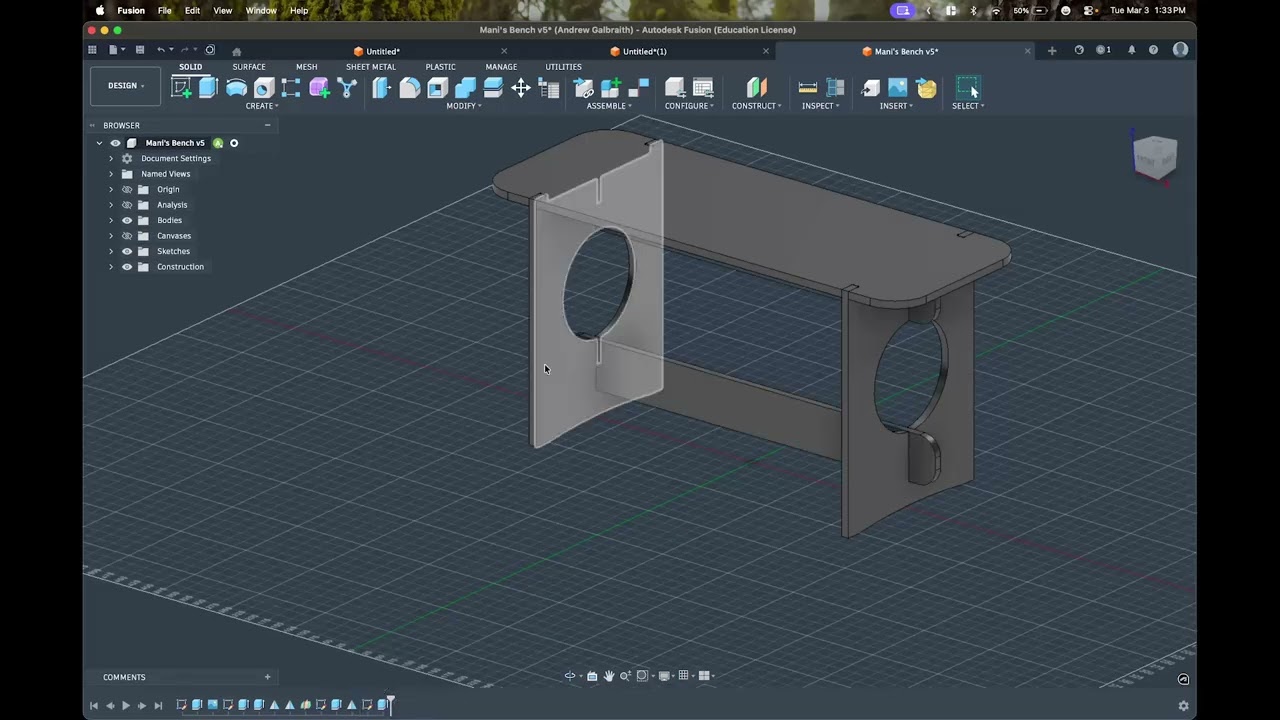
Task: Open the timeline settings gear
Action: pyautogui.click(x=1183, y=705)
